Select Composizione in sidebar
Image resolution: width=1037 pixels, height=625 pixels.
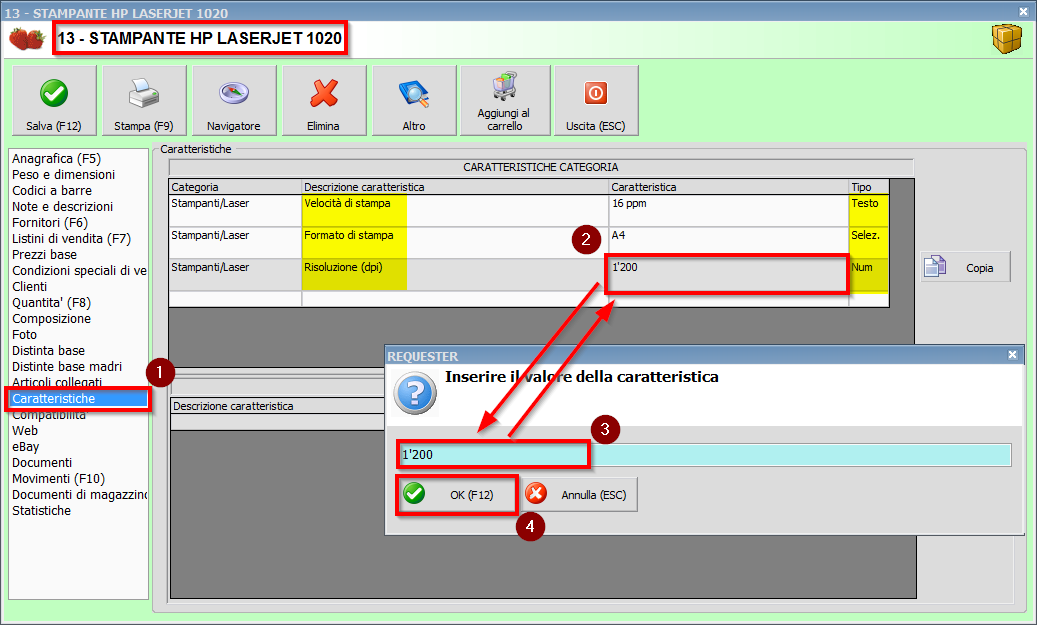(x=51, y=319)
